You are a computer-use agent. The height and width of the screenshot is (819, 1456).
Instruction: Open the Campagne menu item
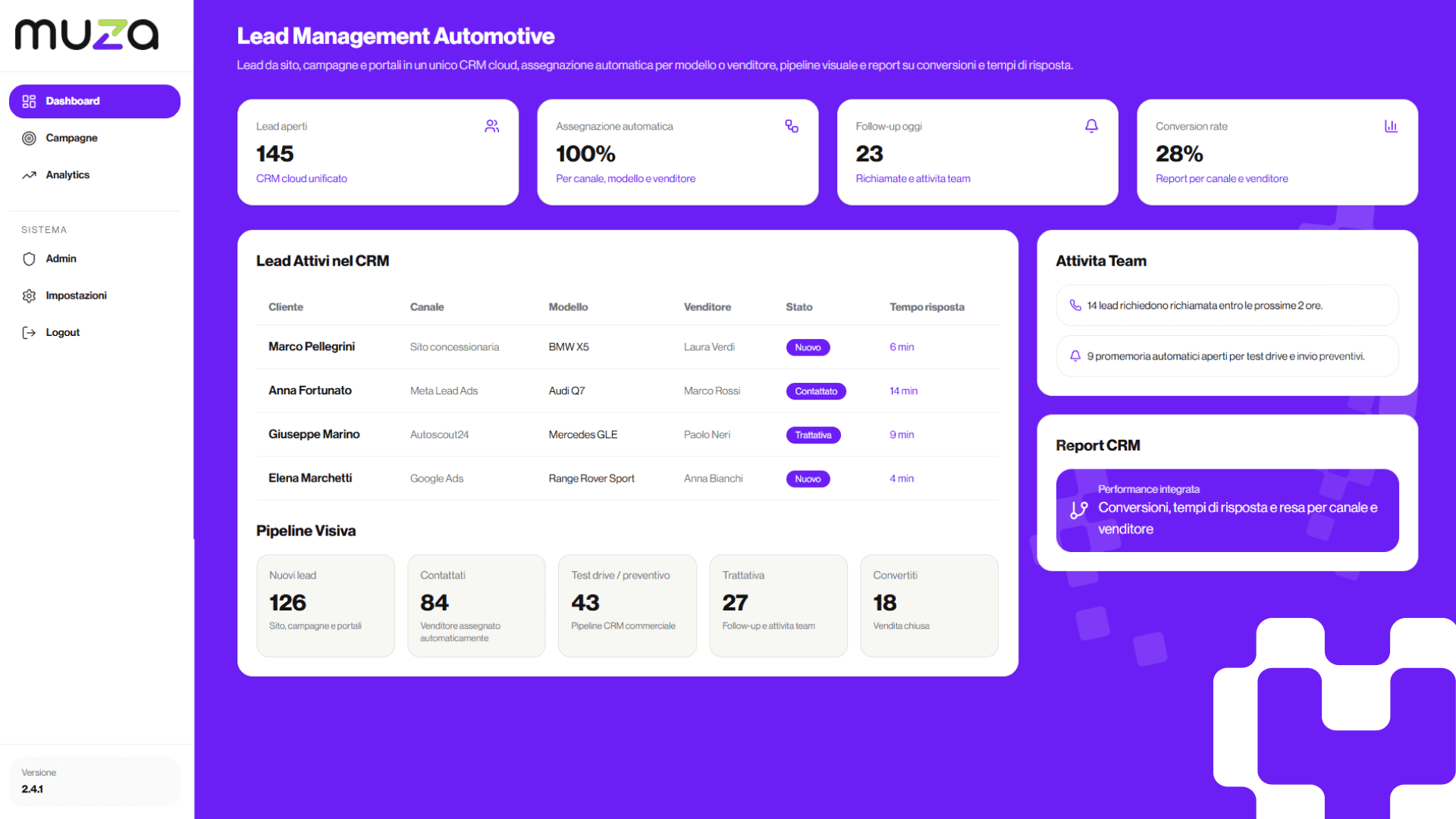(95, 138)
